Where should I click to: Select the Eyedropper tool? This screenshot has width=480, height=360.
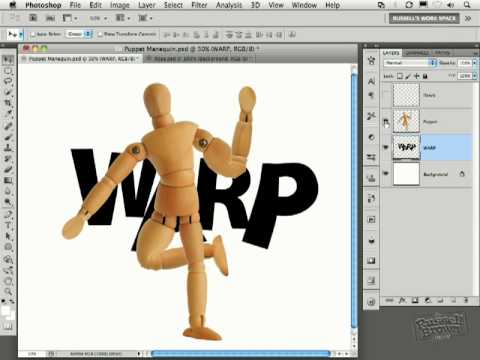8,114
